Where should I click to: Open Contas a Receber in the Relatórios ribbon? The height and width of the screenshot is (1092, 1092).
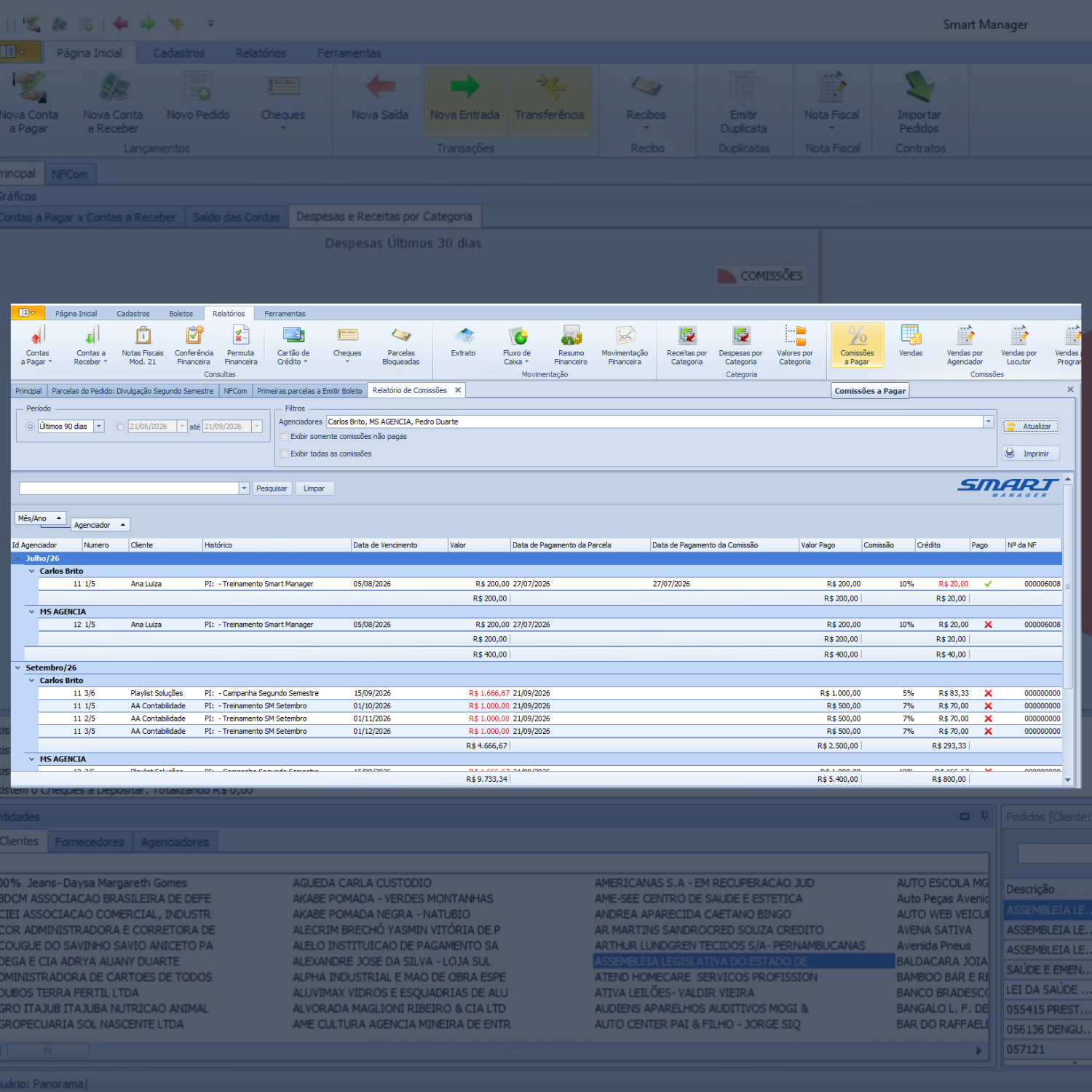pos(91,345)
